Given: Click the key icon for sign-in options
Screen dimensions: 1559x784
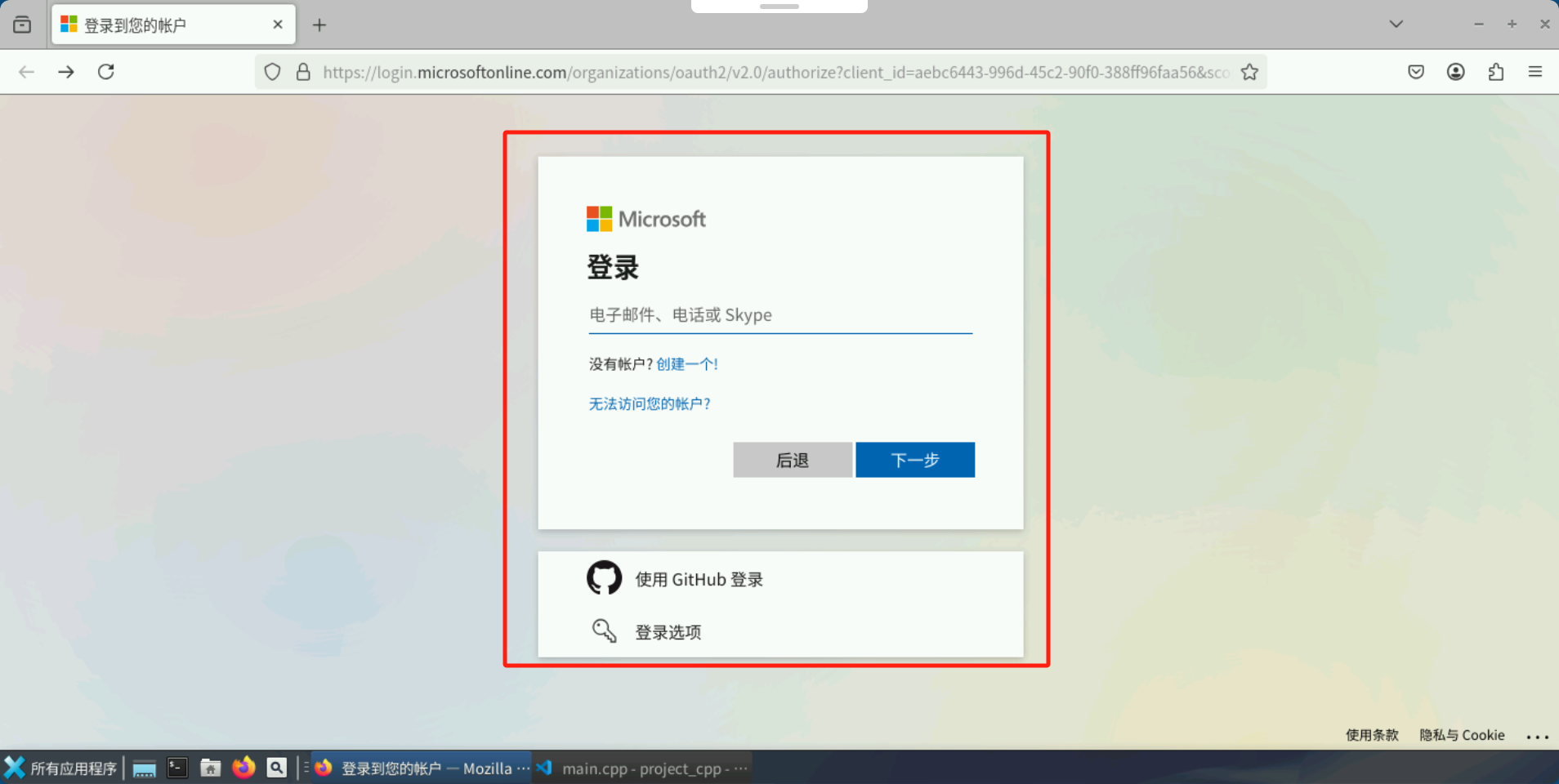Looking at the screenshot, I should point(604,630).
